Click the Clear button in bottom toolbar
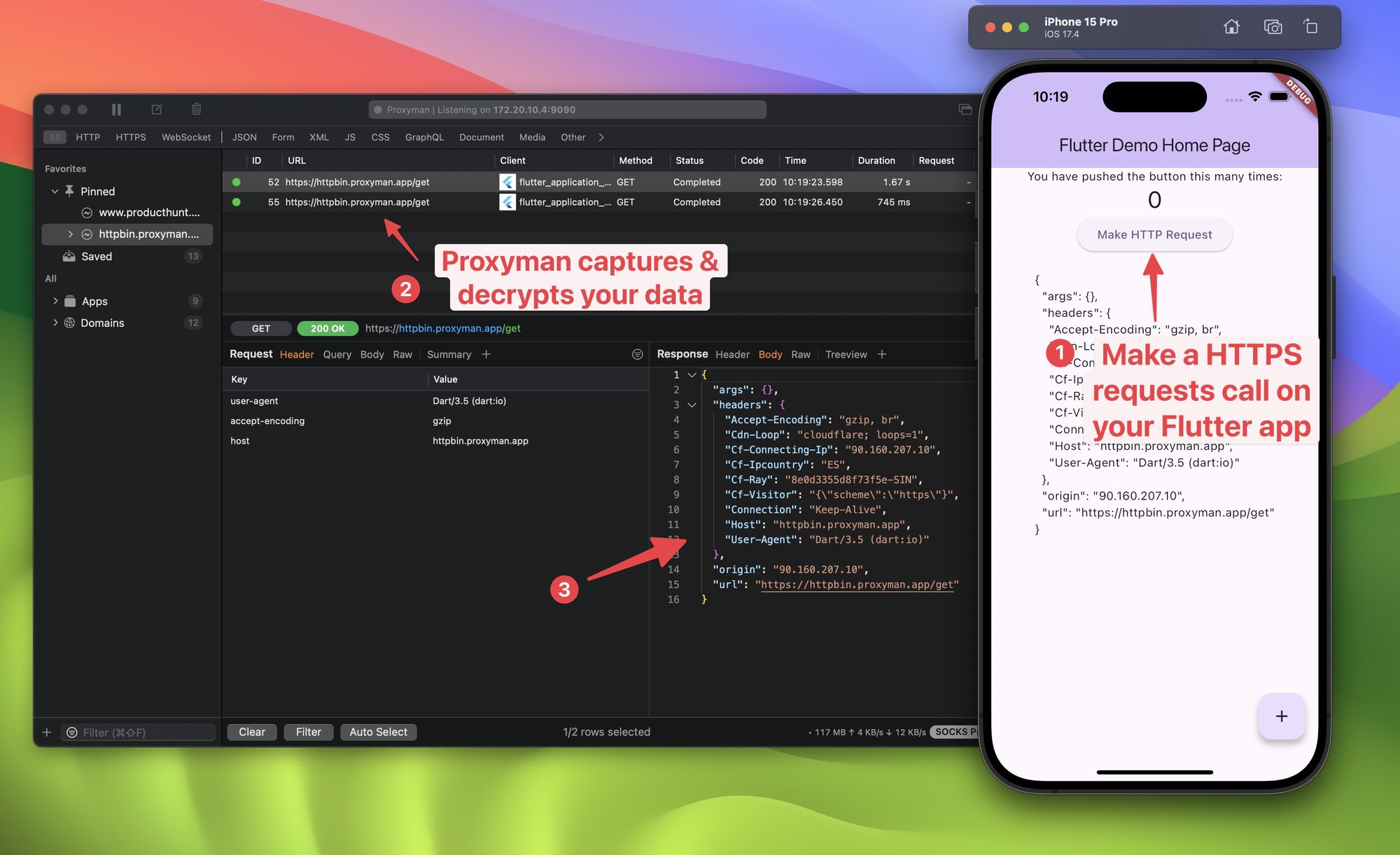This screenshot has width=1400, height=855. (x=251, y=731)
